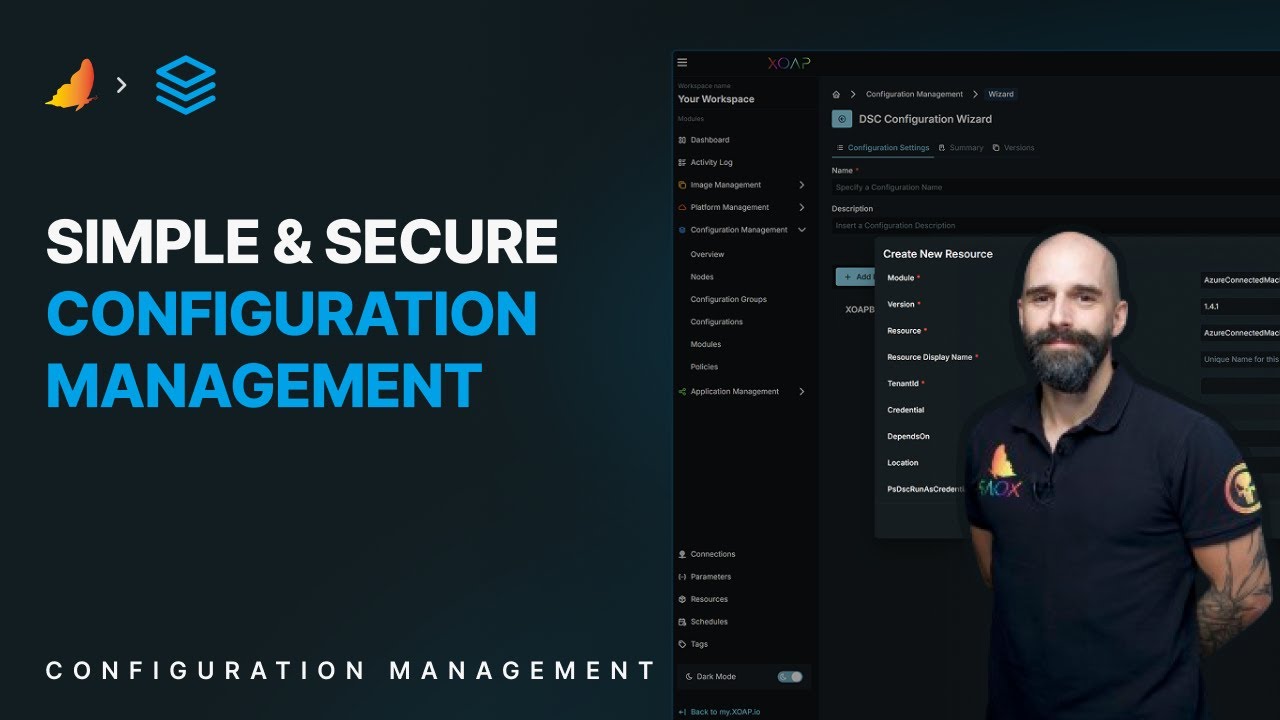Open the Module dropdown field
Image resolution: width=1280 pixels, height=720 pixels.
click(x=1240, y=280)
